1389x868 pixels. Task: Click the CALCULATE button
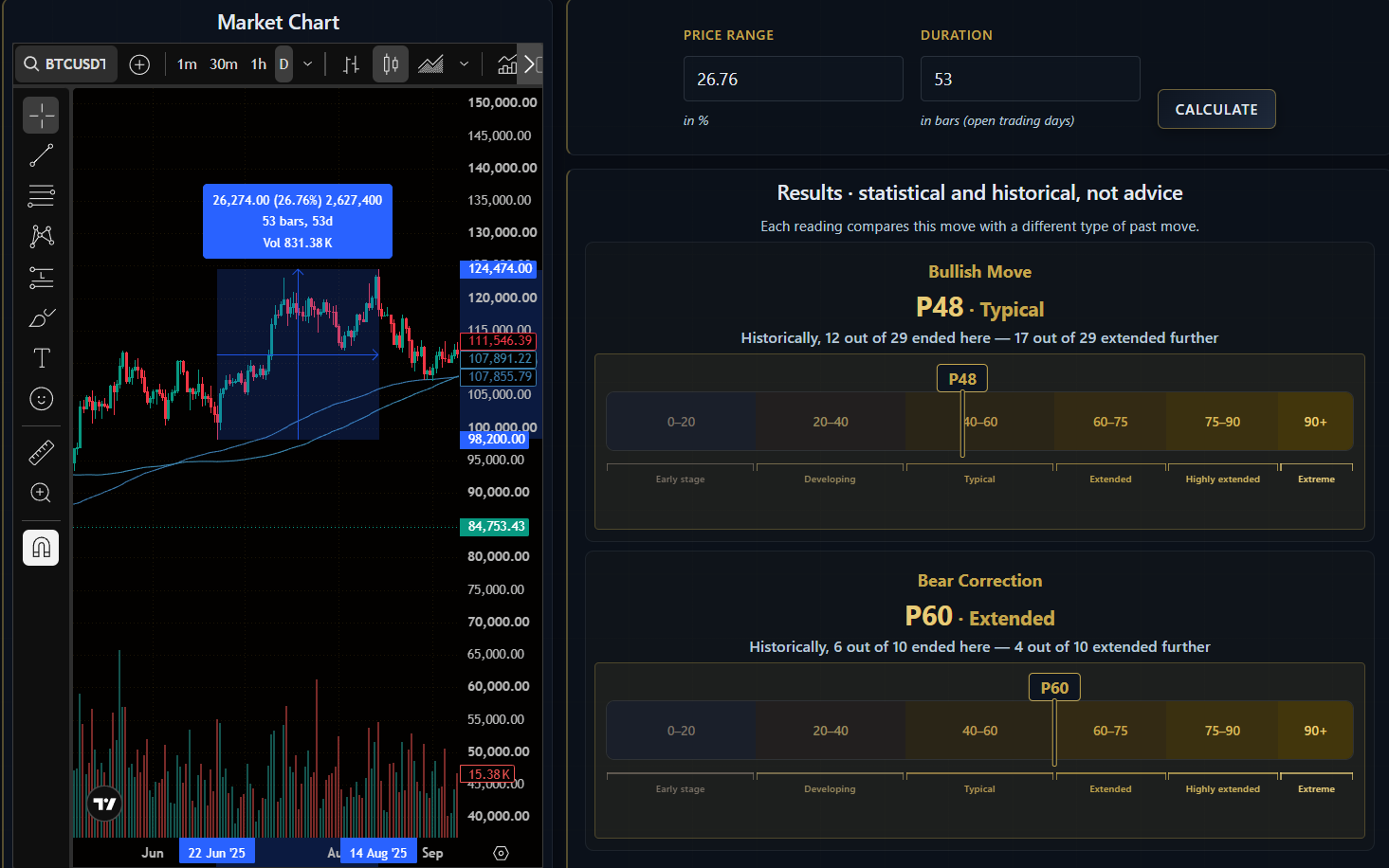click(1216, 109)
